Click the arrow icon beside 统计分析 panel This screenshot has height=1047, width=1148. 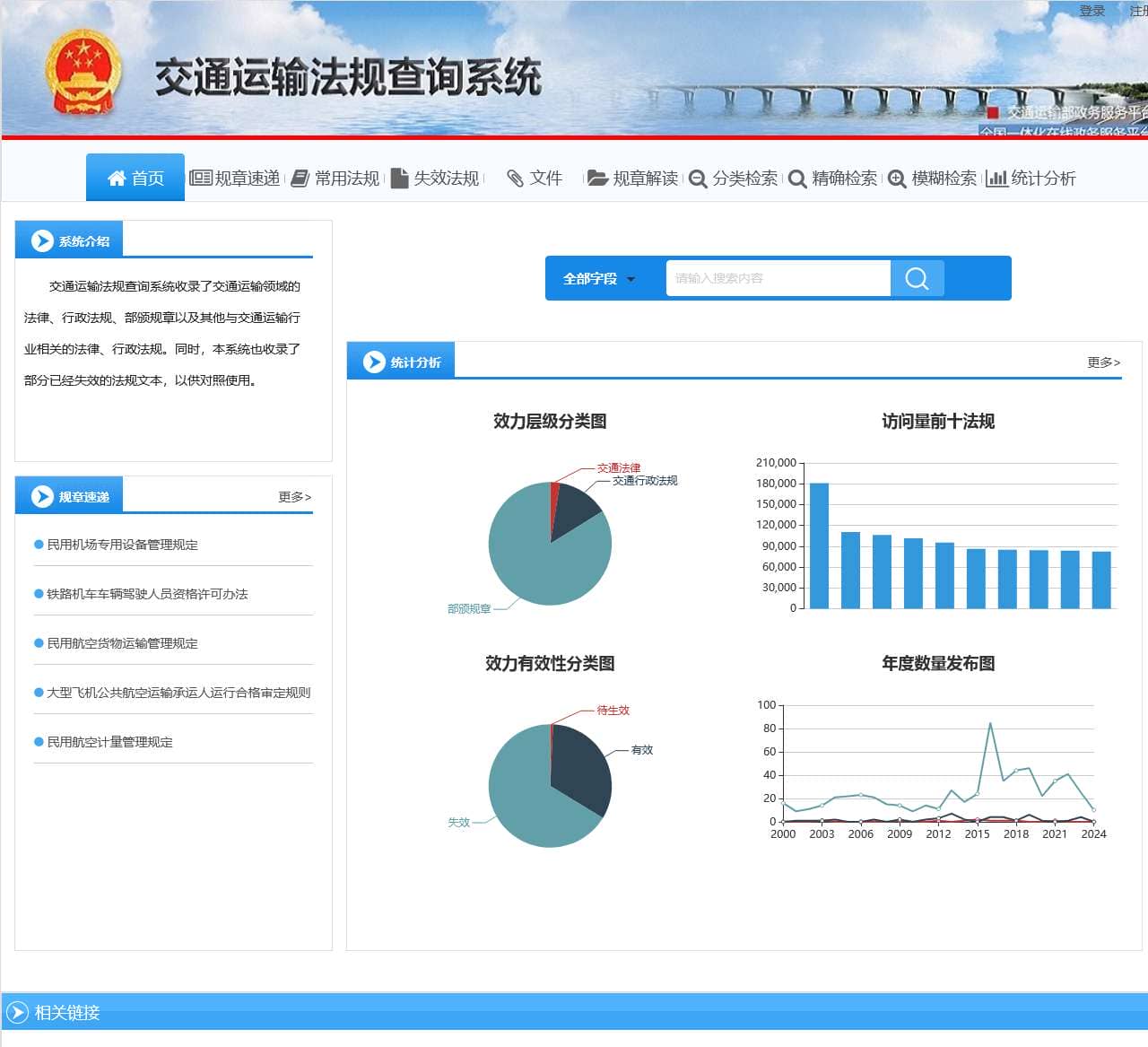point(374,362)
